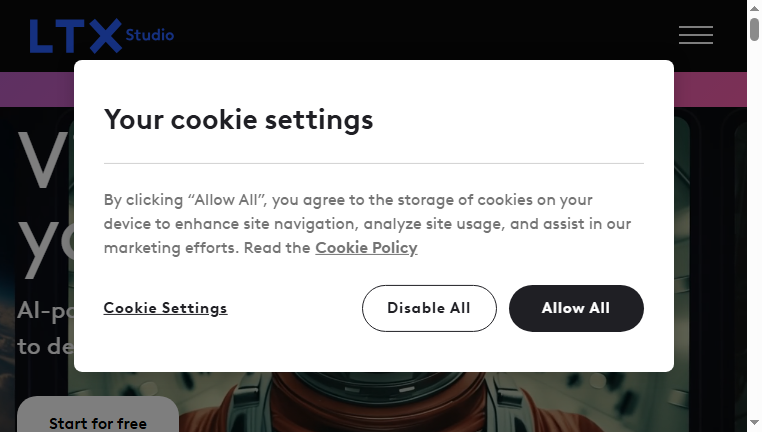Click the Studio wordmark beside the logo
The width and height of the screenshot is (762, 432).
click(150, 35)
